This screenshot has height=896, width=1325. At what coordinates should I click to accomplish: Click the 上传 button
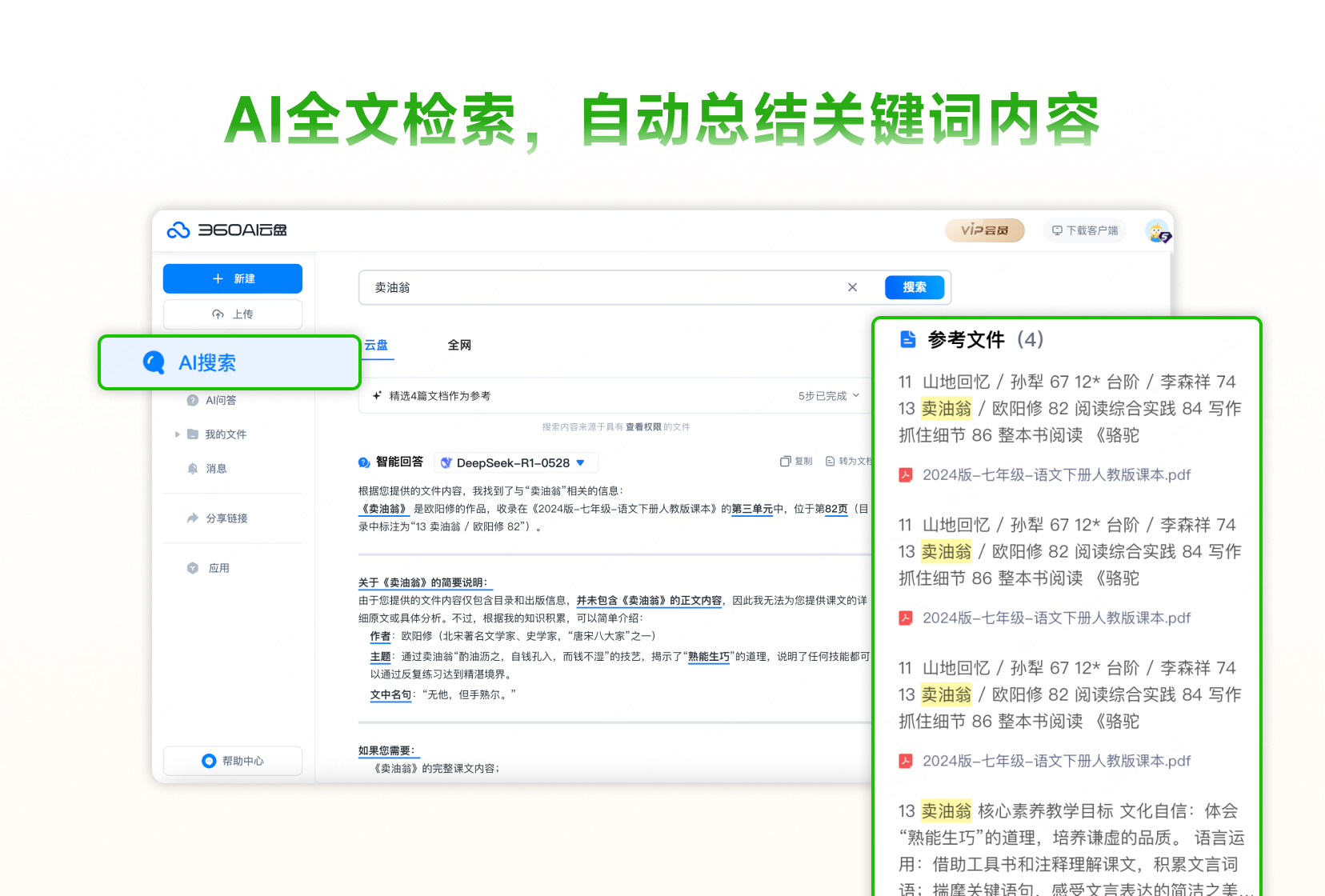[x=233, y=314]
